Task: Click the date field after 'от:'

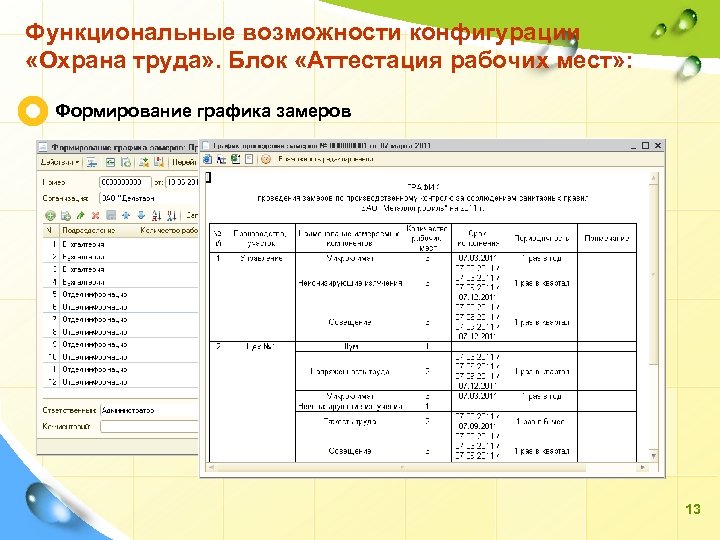Action: coord(182,182)
